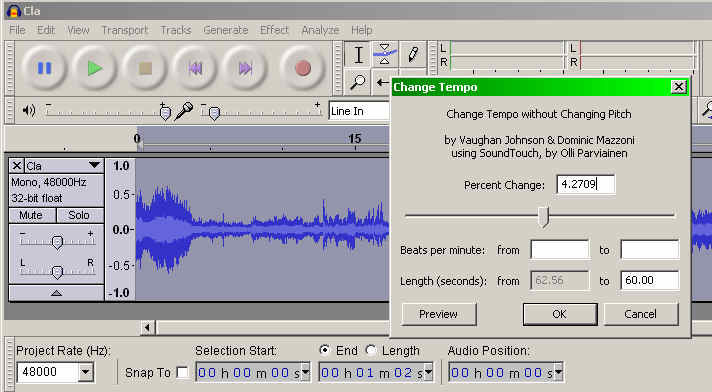Collapse the track with up-arrow button
This screenshot has height=392, width=712.
pyautogui.click(x=56, y=293)
